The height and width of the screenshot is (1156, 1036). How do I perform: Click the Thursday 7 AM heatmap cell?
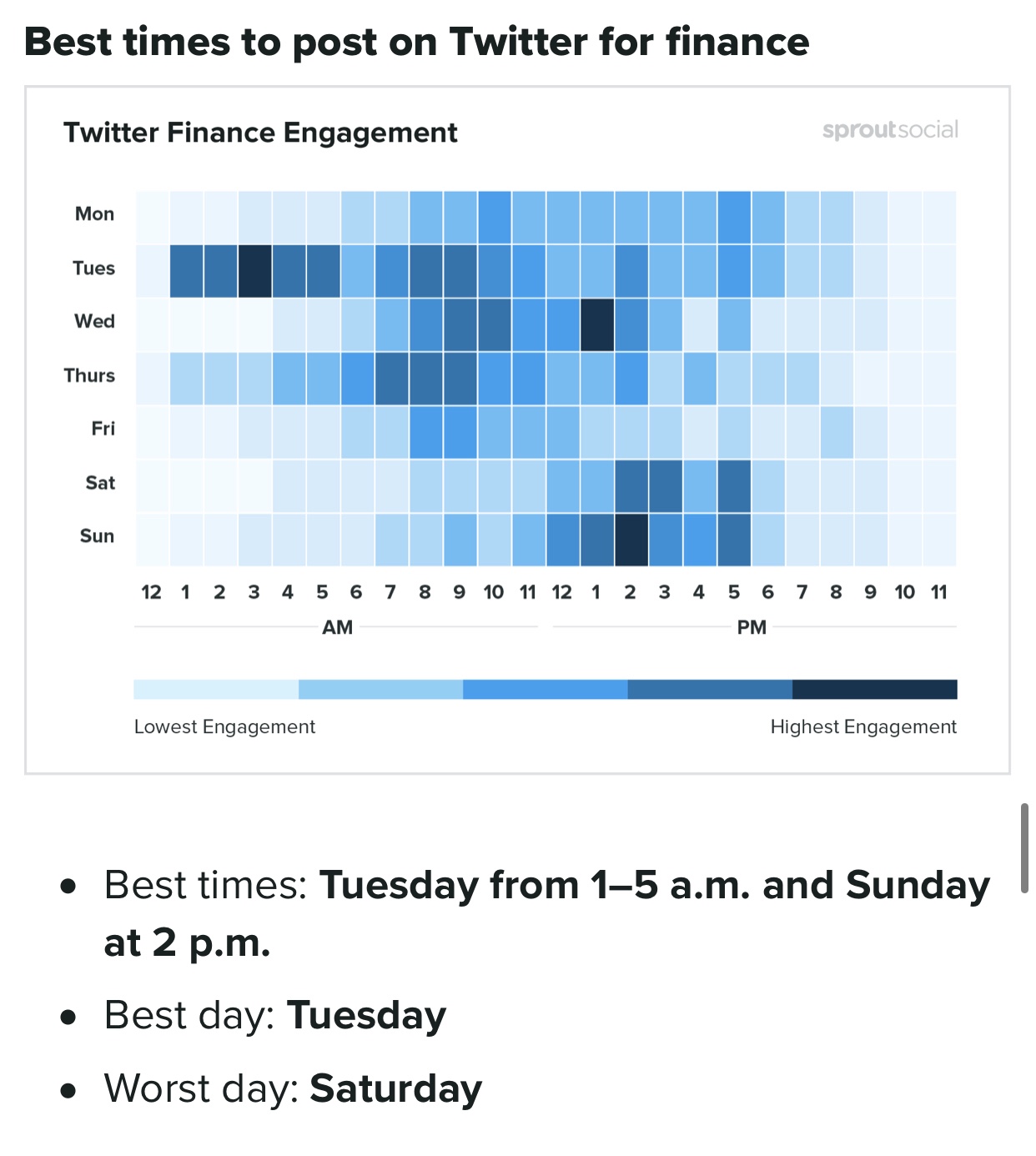click(391, 378)
